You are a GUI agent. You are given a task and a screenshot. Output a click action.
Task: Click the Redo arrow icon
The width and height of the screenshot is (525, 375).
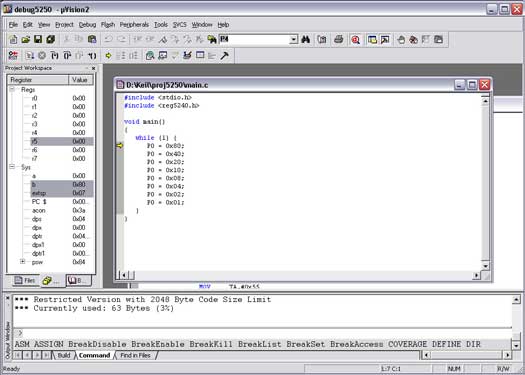tap(121, 40)
